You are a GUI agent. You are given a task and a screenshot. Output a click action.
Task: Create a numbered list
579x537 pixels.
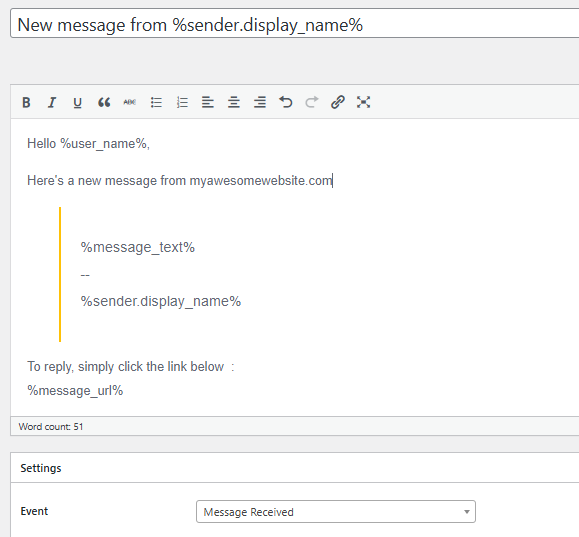click(182, 102)
